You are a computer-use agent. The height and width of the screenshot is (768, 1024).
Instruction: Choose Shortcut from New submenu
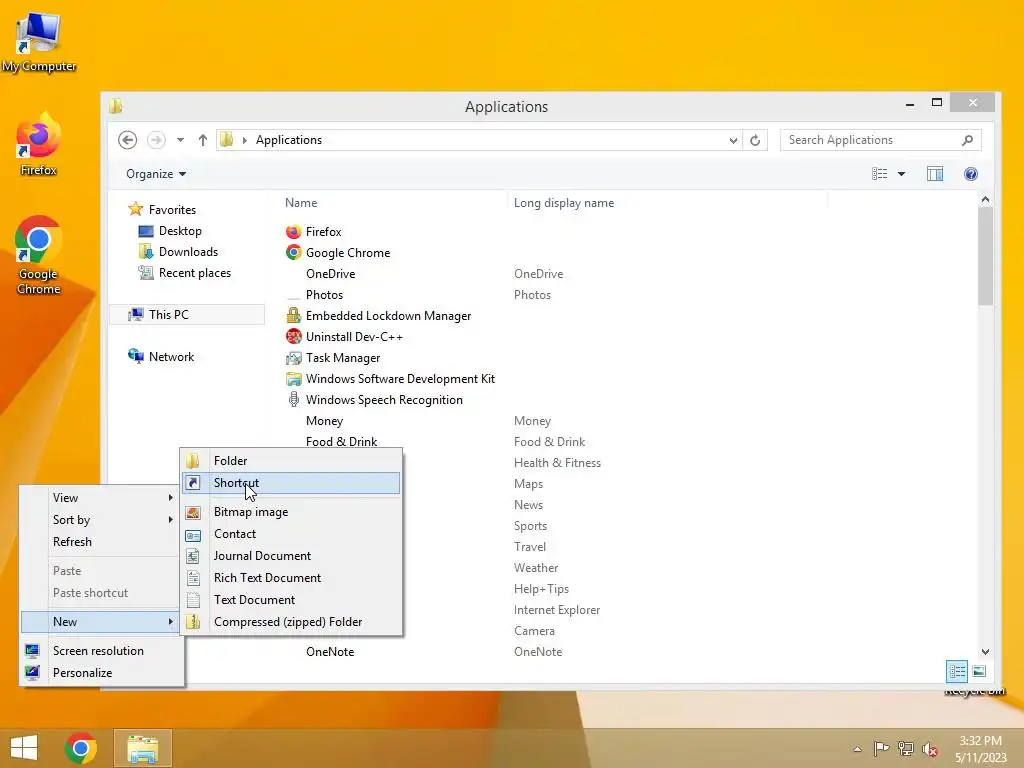click(x=291, y=483)
